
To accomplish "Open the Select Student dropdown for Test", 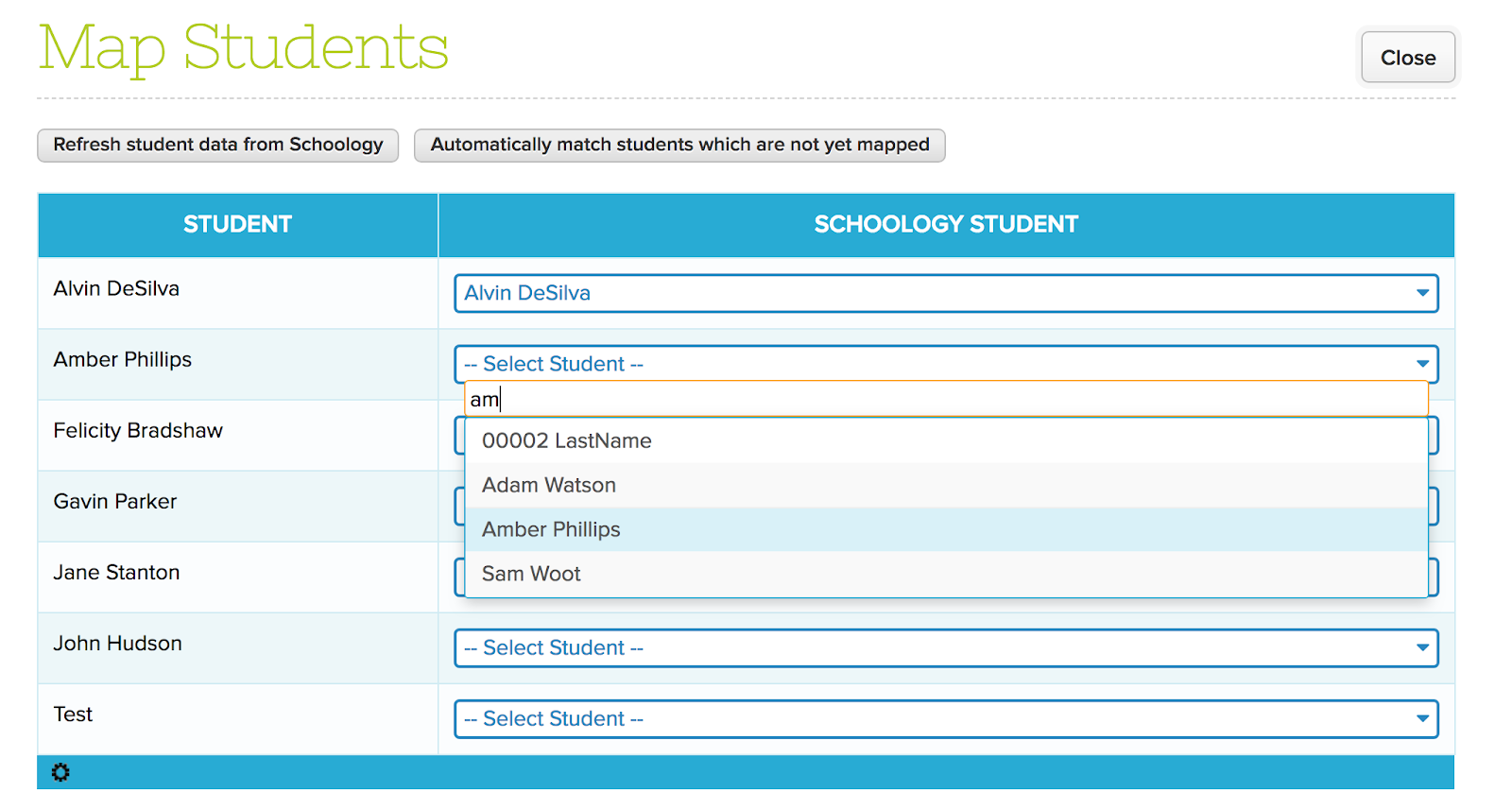I will coord(946,718).
